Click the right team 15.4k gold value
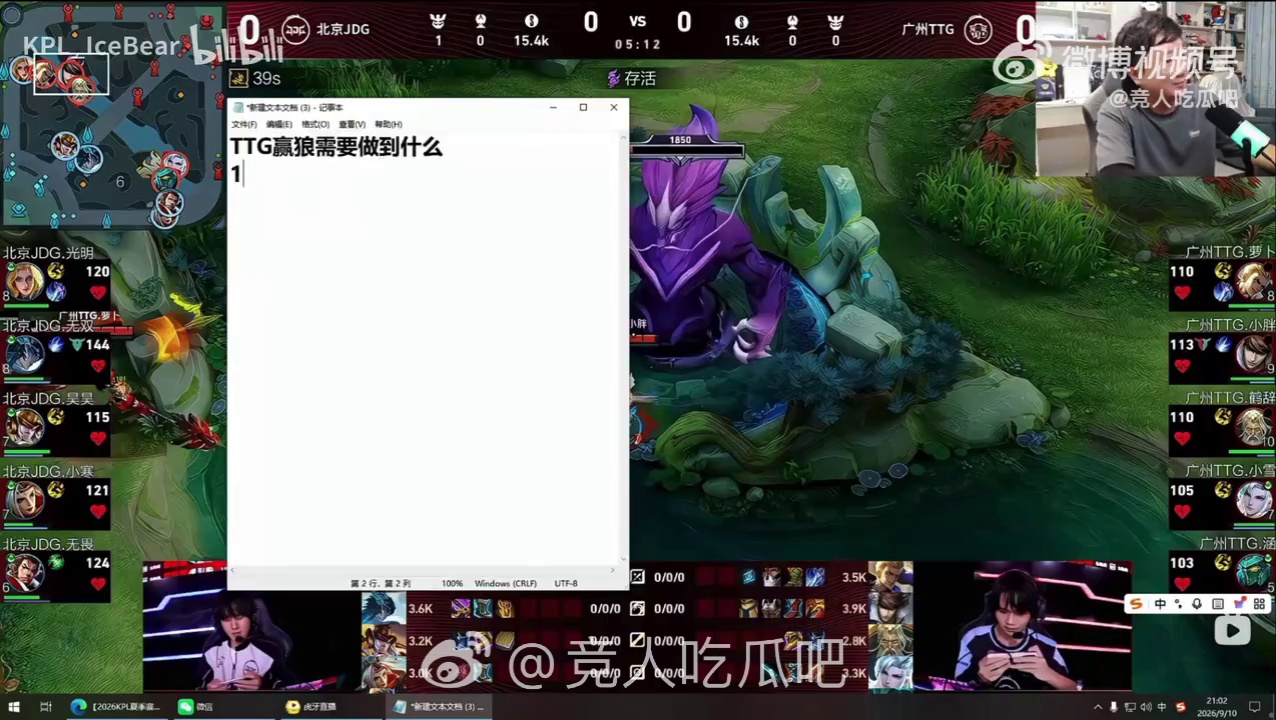The image size is (1276, 720). point(741,41)
